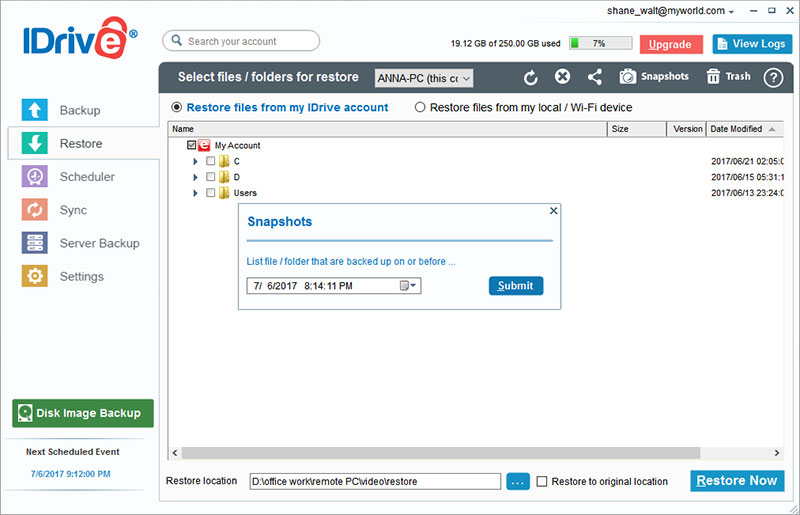Image resolution: width=800 pixels, height=515 pixels.
Task: Click the D folder date 2017/06/15
Action: coord(747,177)
